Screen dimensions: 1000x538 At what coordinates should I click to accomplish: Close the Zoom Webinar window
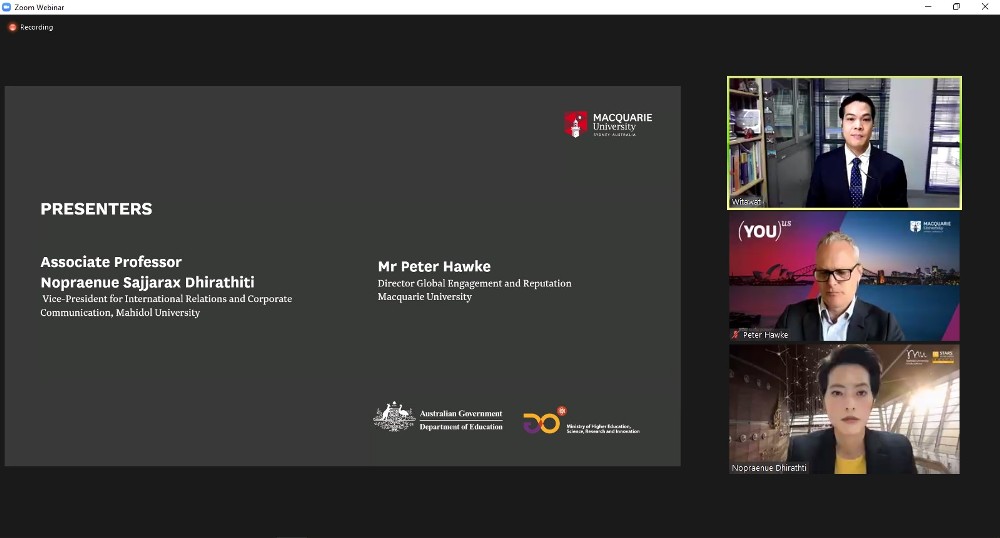pyautogui.click(x=985, y=7)
